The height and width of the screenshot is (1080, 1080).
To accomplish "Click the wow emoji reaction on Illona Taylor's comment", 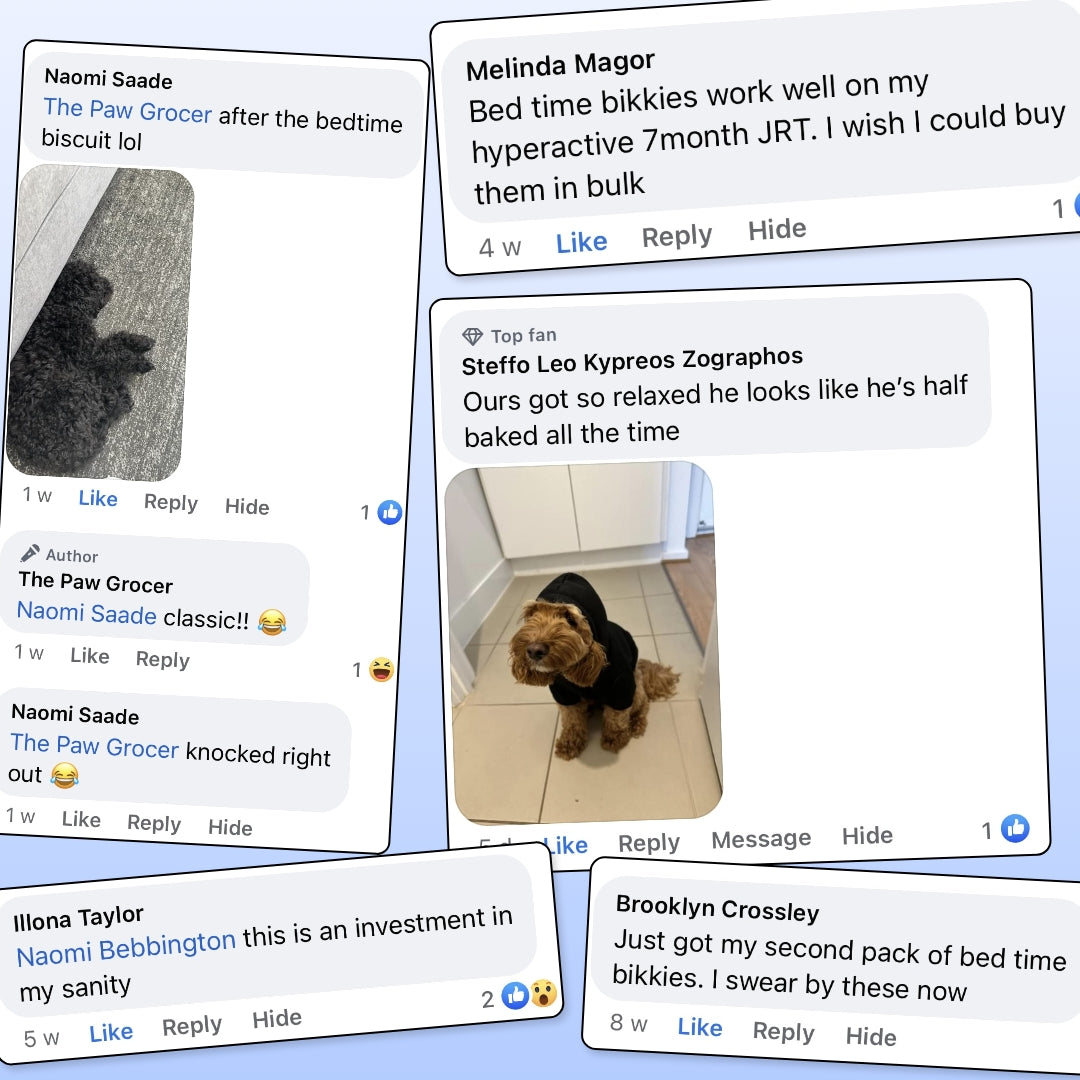I will pyautogui.click(x=544, y=993).
